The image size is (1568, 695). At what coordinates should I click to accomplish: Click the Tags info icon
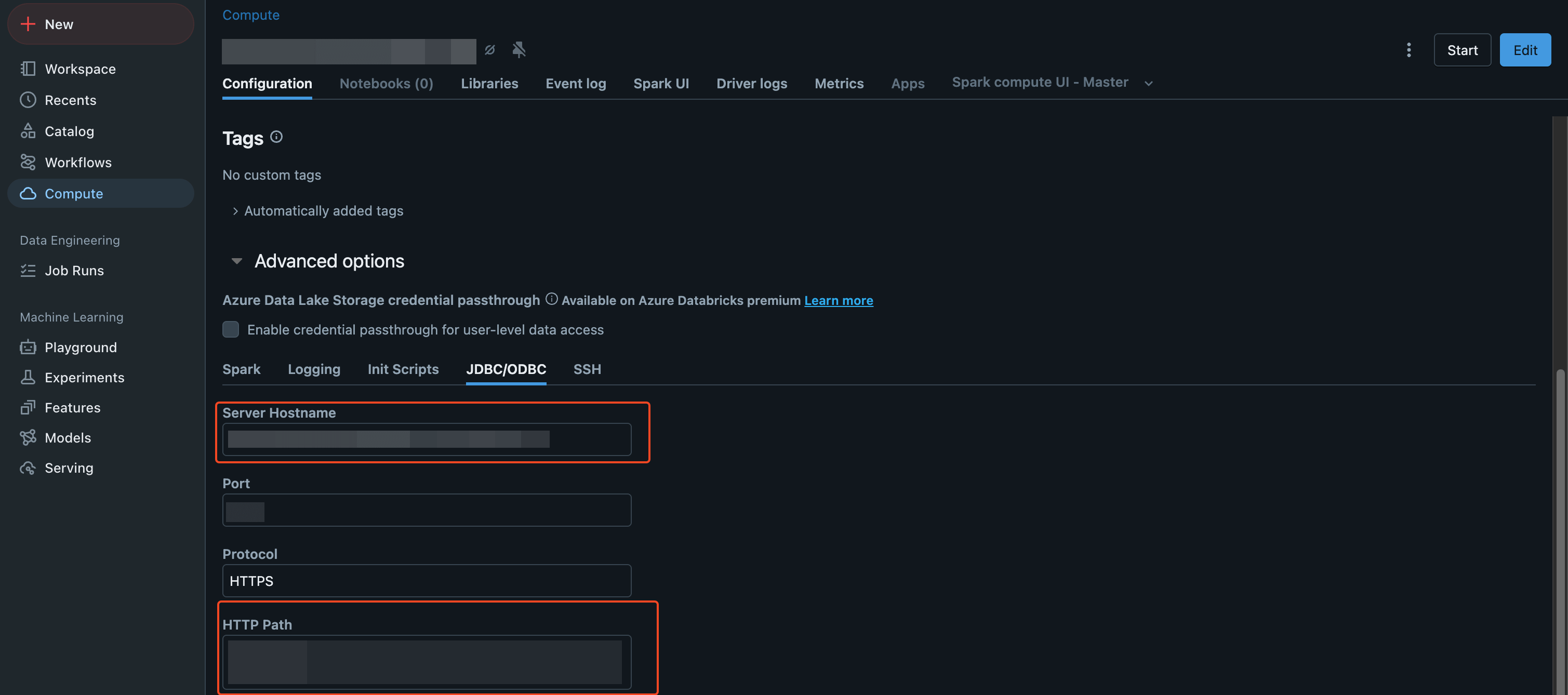(276, 137)
